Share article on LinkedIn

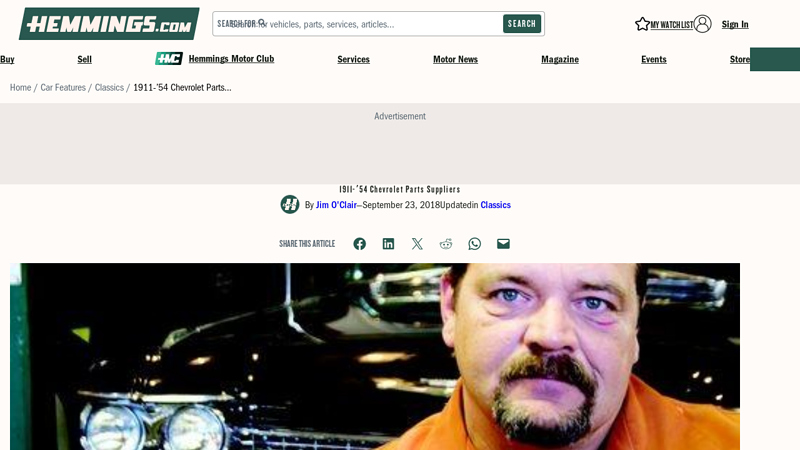[x=388, y=244]
